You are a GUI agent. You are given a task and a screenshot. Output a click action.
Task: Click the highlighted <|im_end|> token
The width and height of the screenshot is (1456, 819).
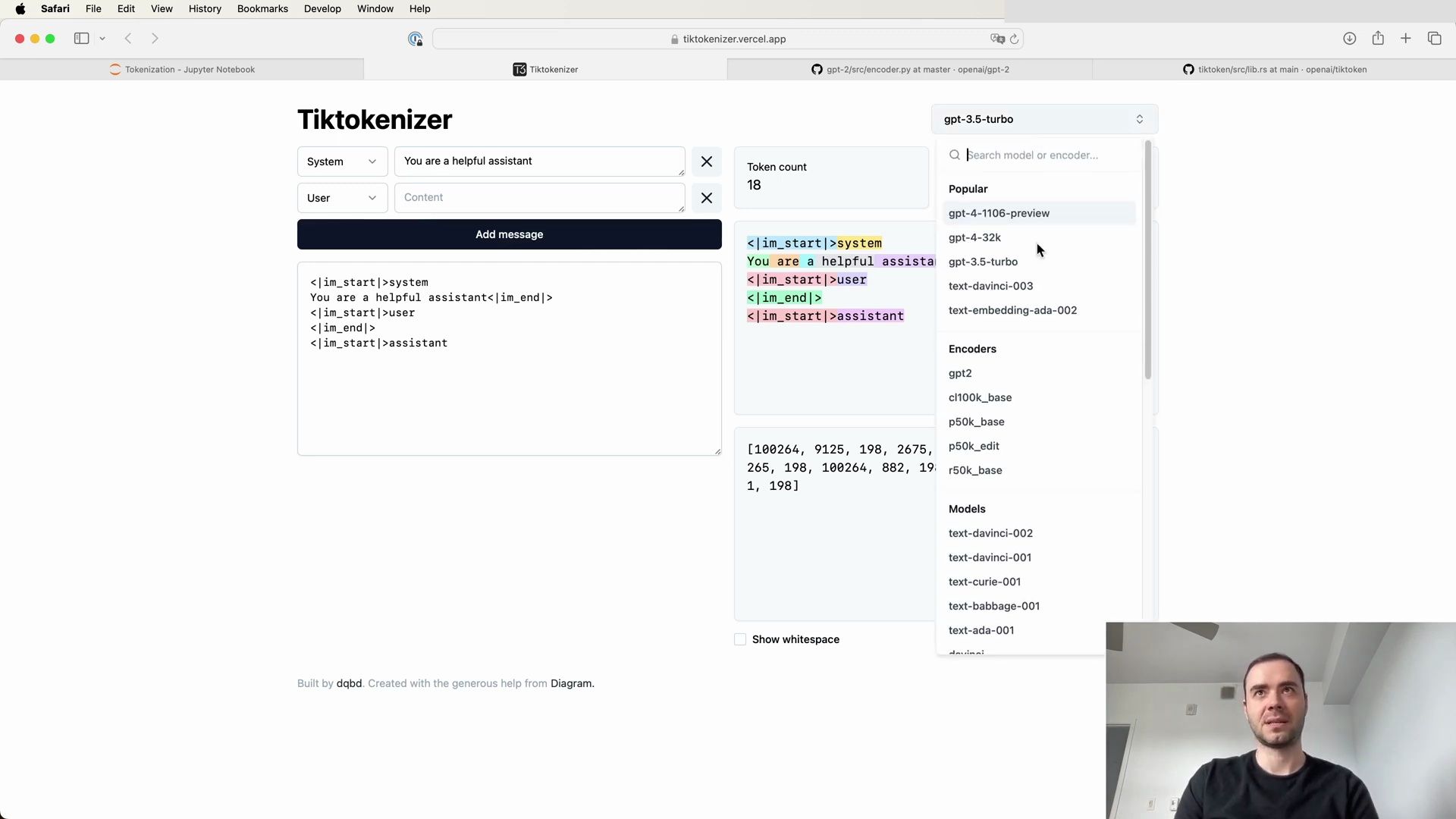[x=784, y=298]
